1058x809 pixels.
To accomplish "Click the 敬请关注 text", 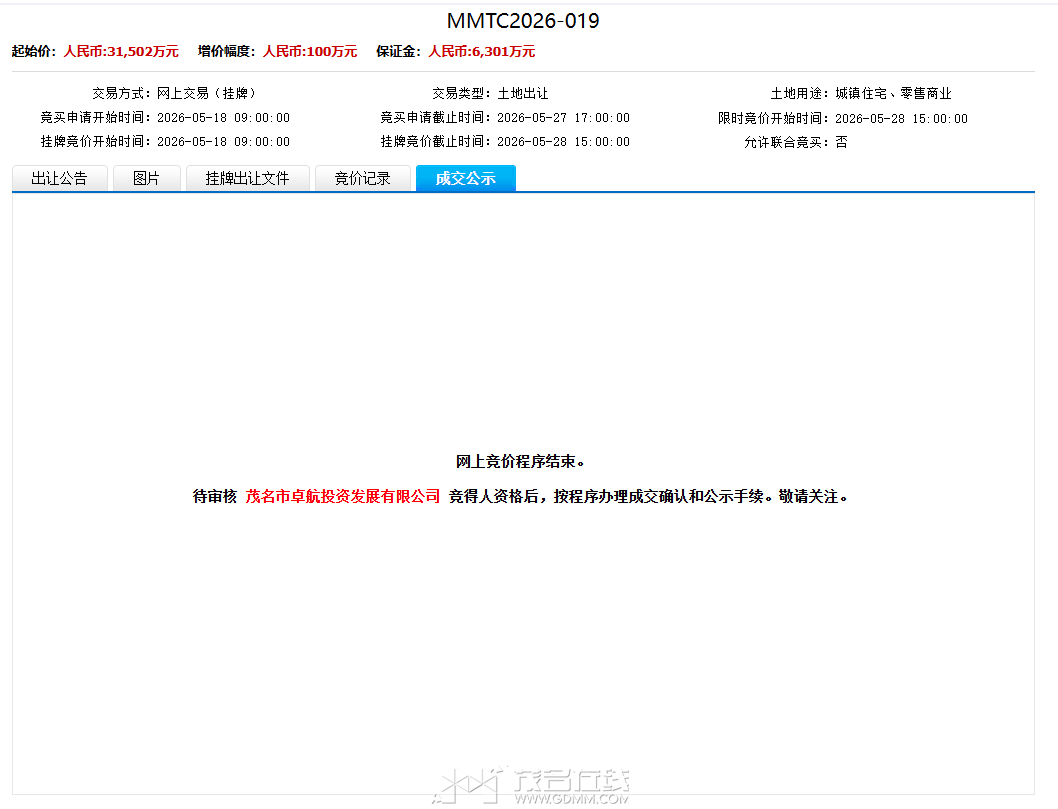I will (x=813, y=497).
